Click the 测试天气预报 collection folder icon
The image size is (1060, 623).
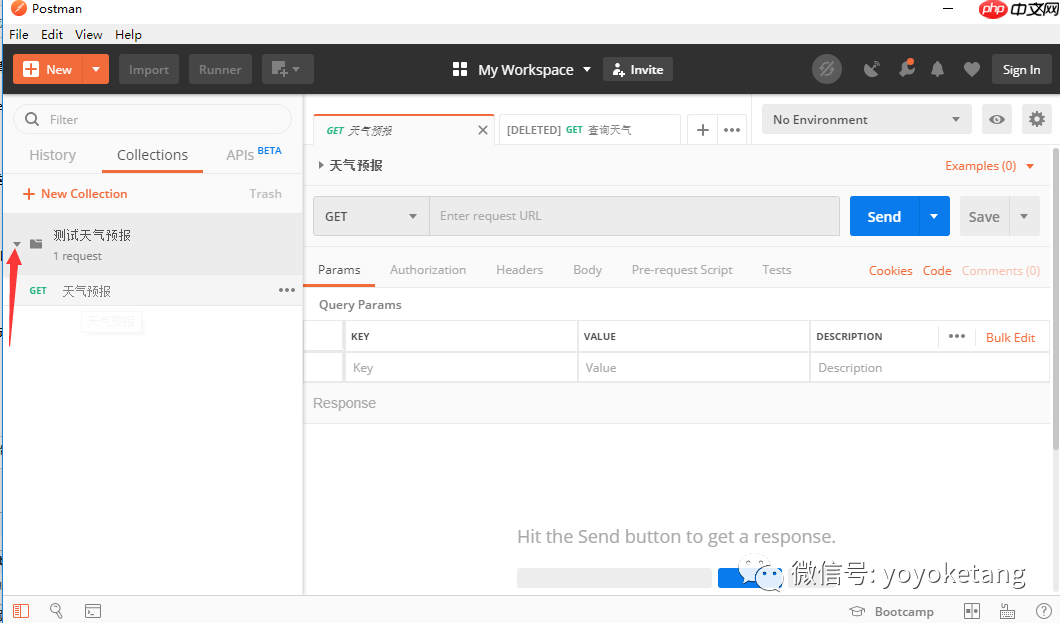(37, 243)
